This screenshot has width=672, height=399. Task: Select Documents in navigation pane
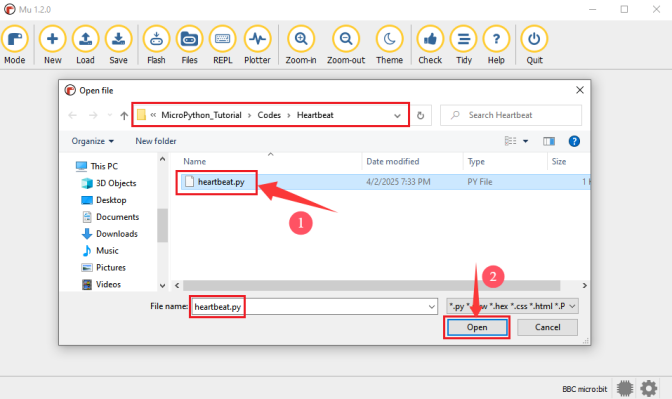click(x=110, y=217)
